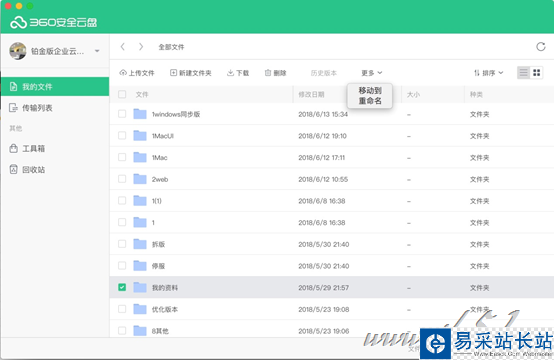Go back with left arrow
This screenshot has width=554, height=360.
[123, 47]
